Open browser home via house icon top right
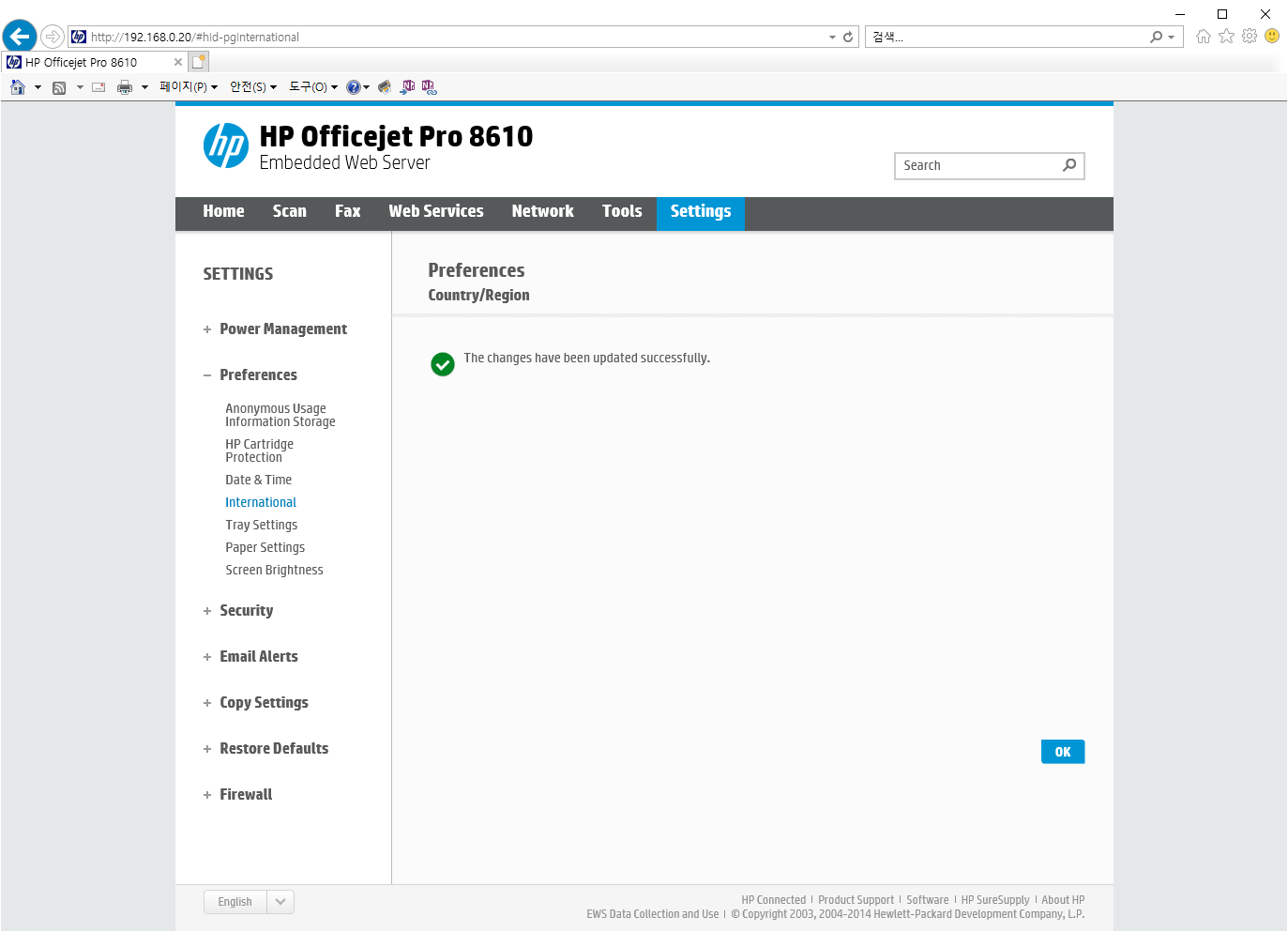 (x=1204, y=36)
